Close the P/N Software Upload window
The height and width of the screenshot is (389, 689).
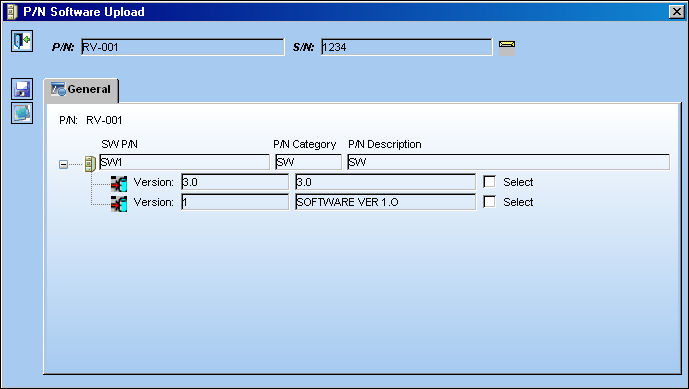[676, 12]
